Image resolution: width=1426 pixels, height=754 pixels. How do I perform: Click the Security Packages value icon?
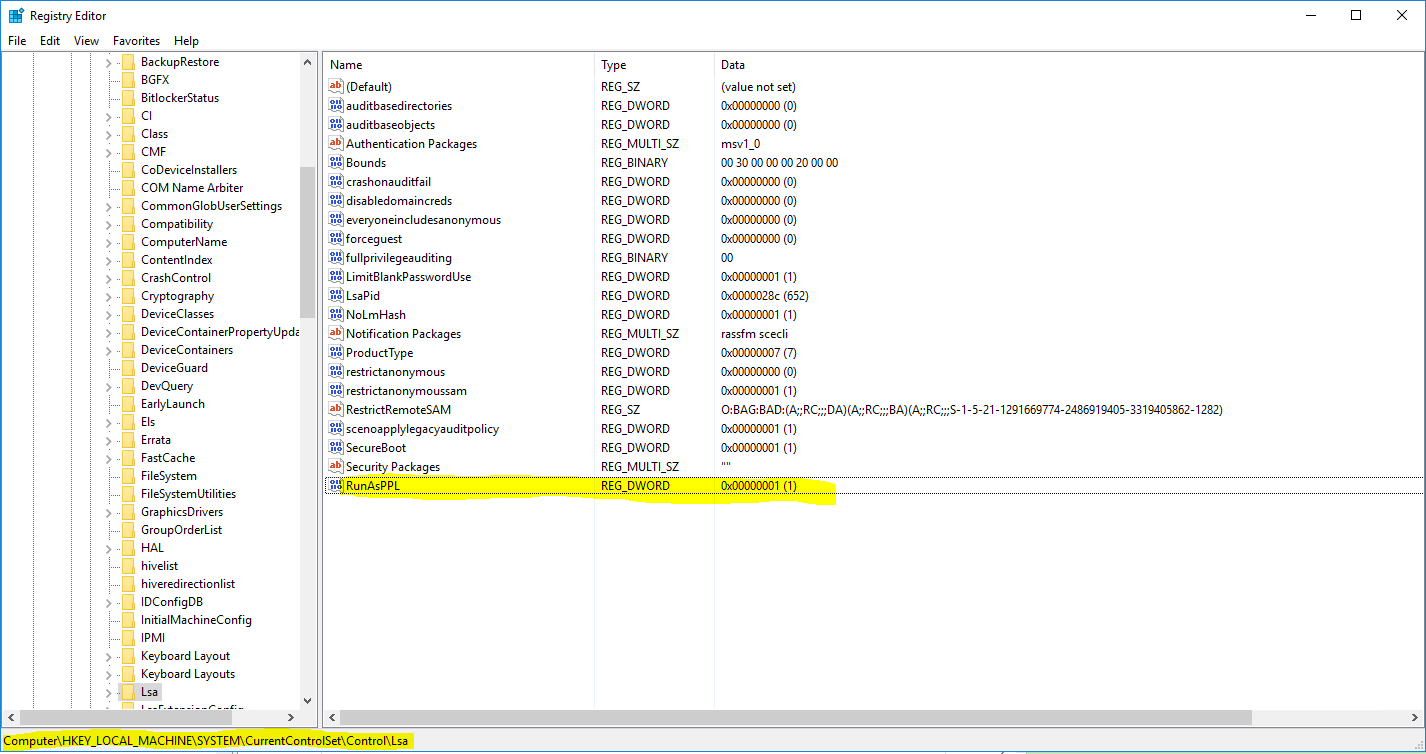(x=336, y=467)
